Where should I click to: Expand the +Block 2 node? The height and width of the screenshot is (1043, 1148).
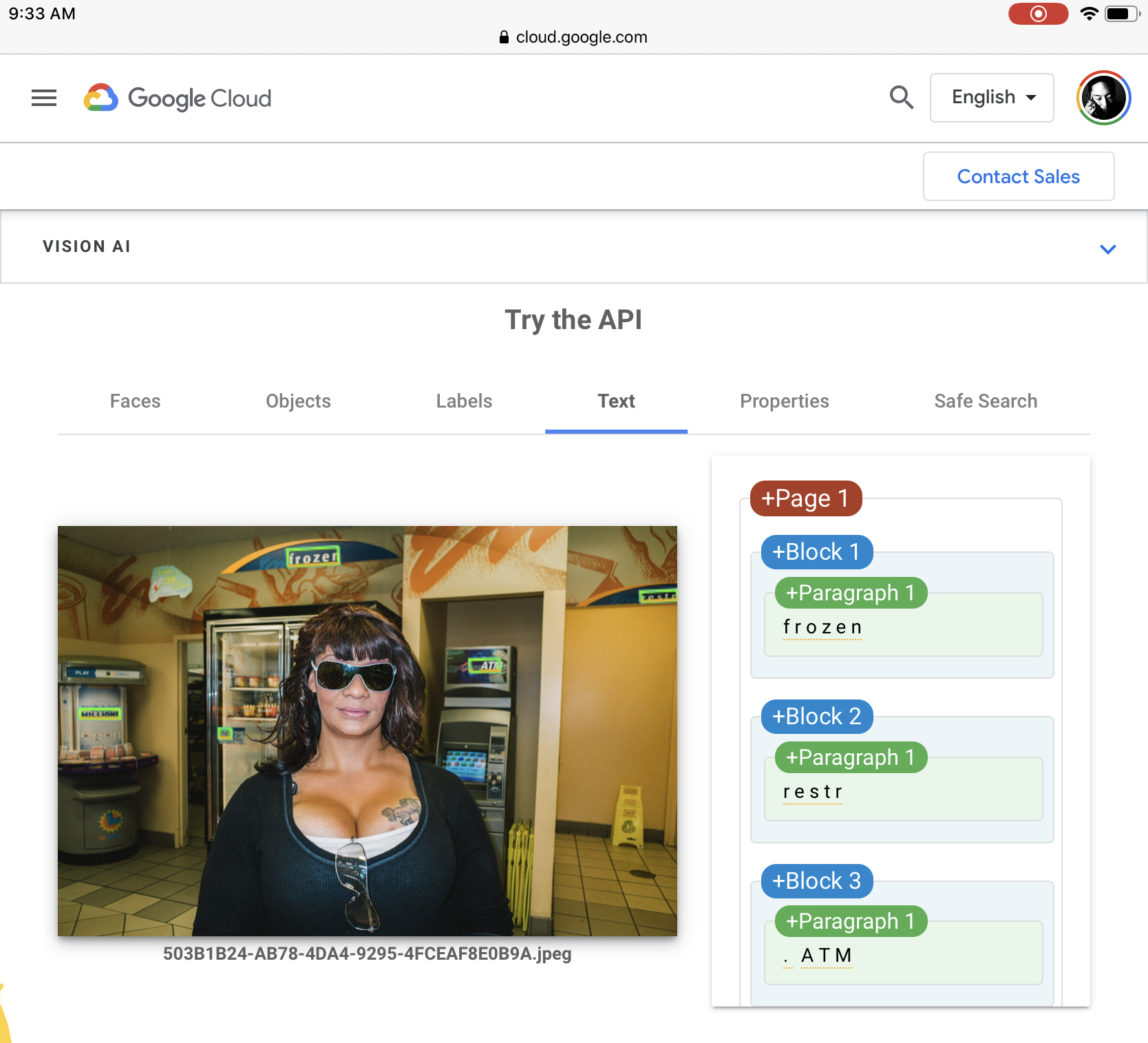pos(816,717)
